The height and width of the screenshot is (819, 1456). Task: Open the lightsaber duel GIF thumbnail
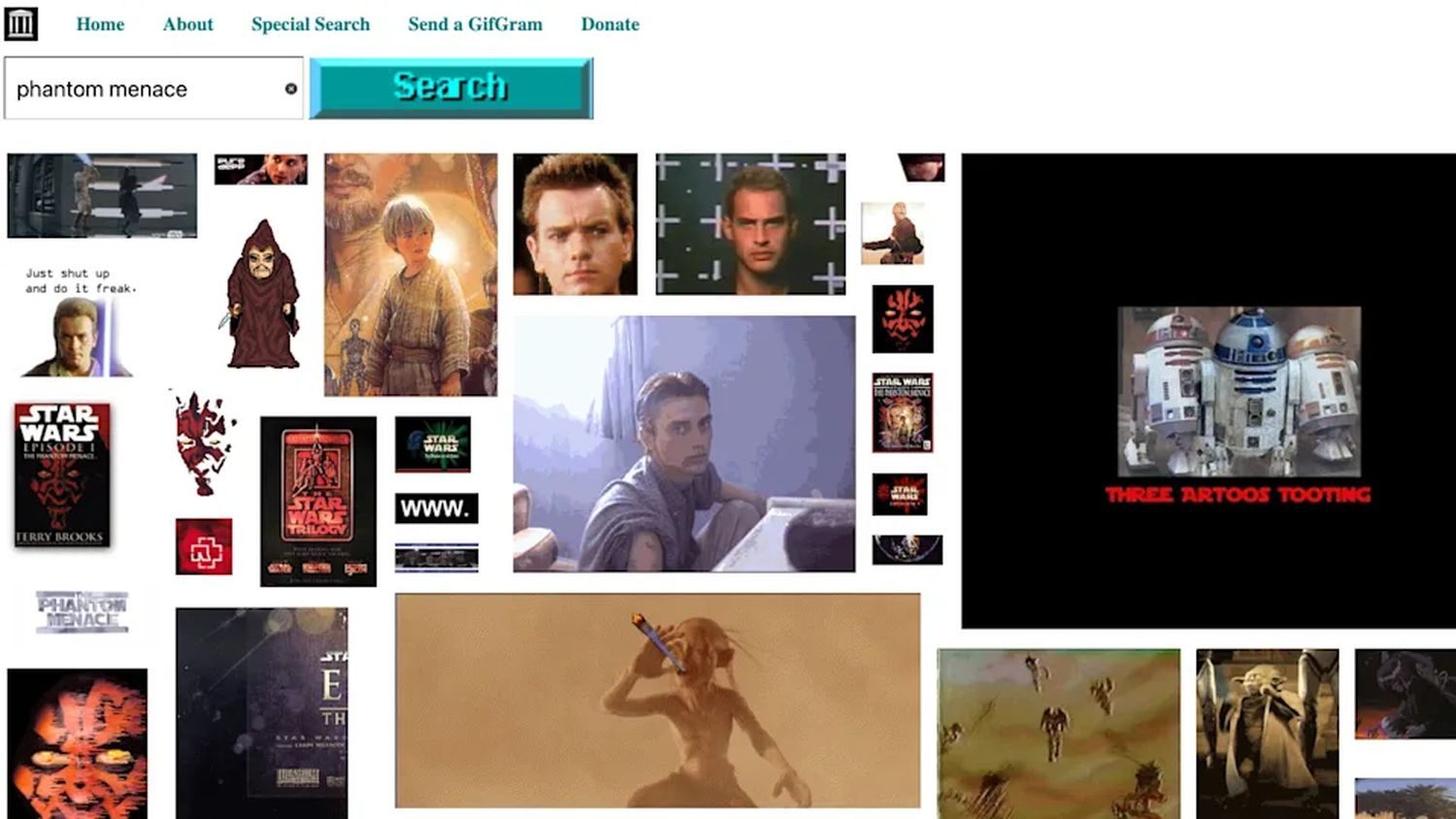pos(102,195)
